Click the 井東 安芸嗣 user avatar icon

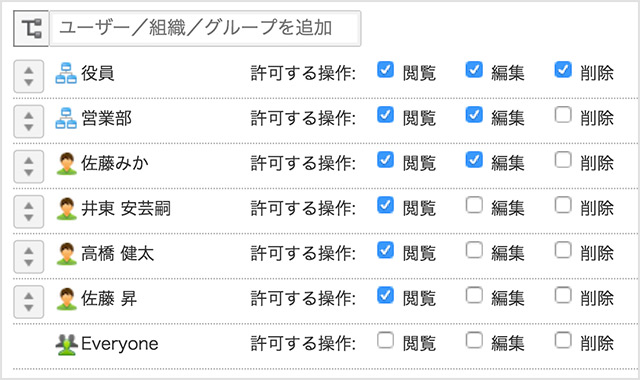66,209
